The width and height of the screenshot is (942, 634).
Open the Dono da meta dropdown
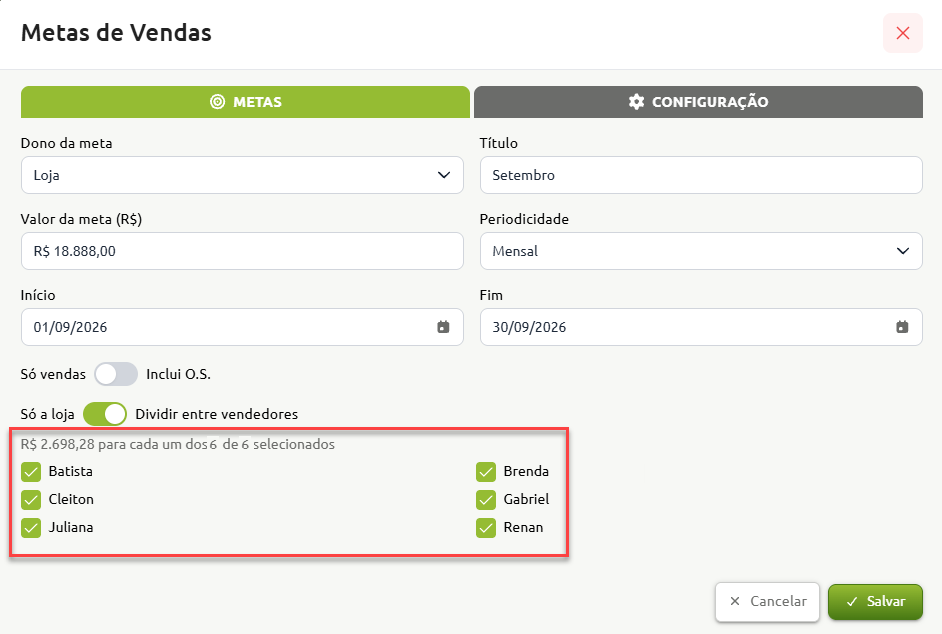click(x=242, y=175)
